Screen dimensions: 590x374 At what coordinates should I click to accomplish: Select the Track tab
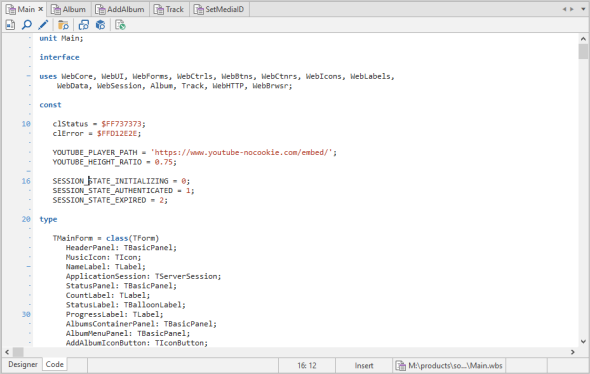point(169,9)
